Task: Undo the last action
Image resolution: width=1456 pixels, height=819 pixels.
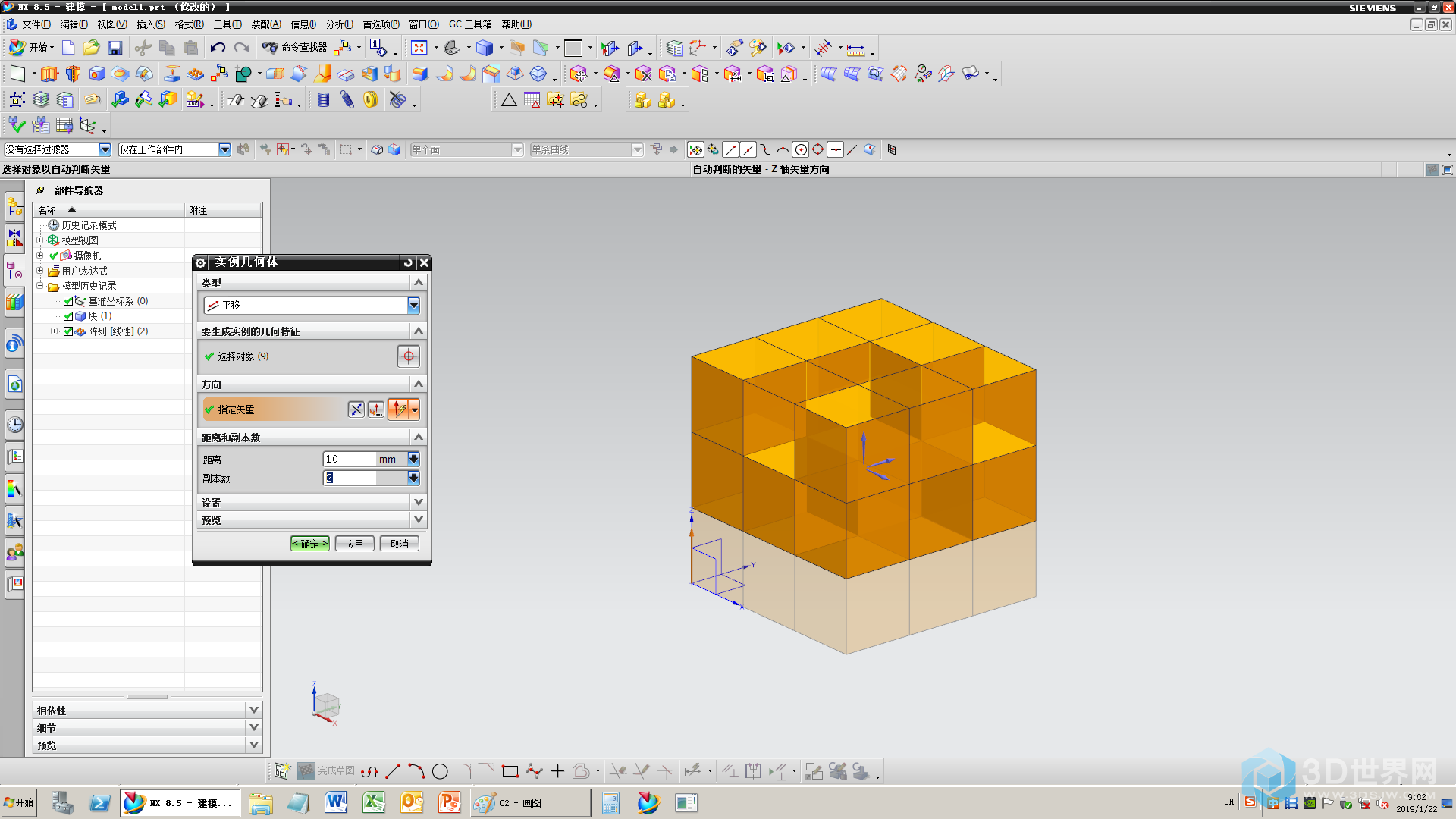Action: click(x=218, y=48)
